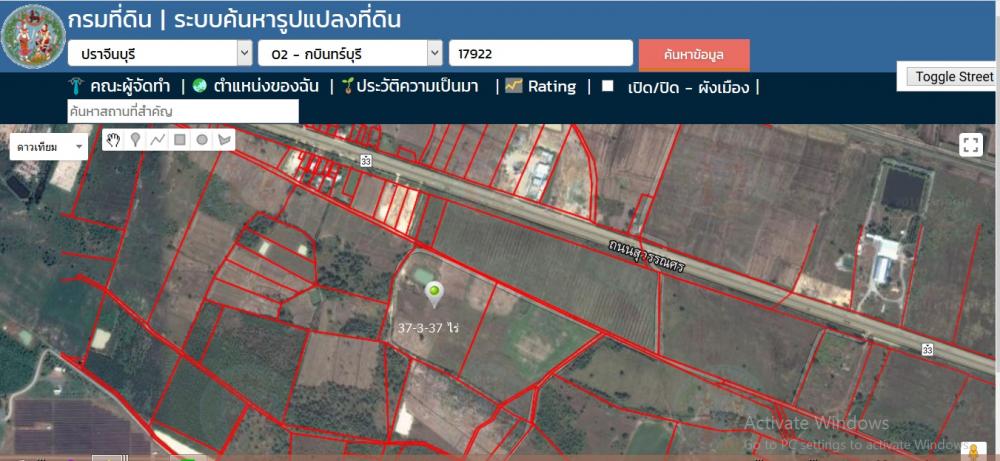Toggle fullscreen map view

[x=971, y=145]
